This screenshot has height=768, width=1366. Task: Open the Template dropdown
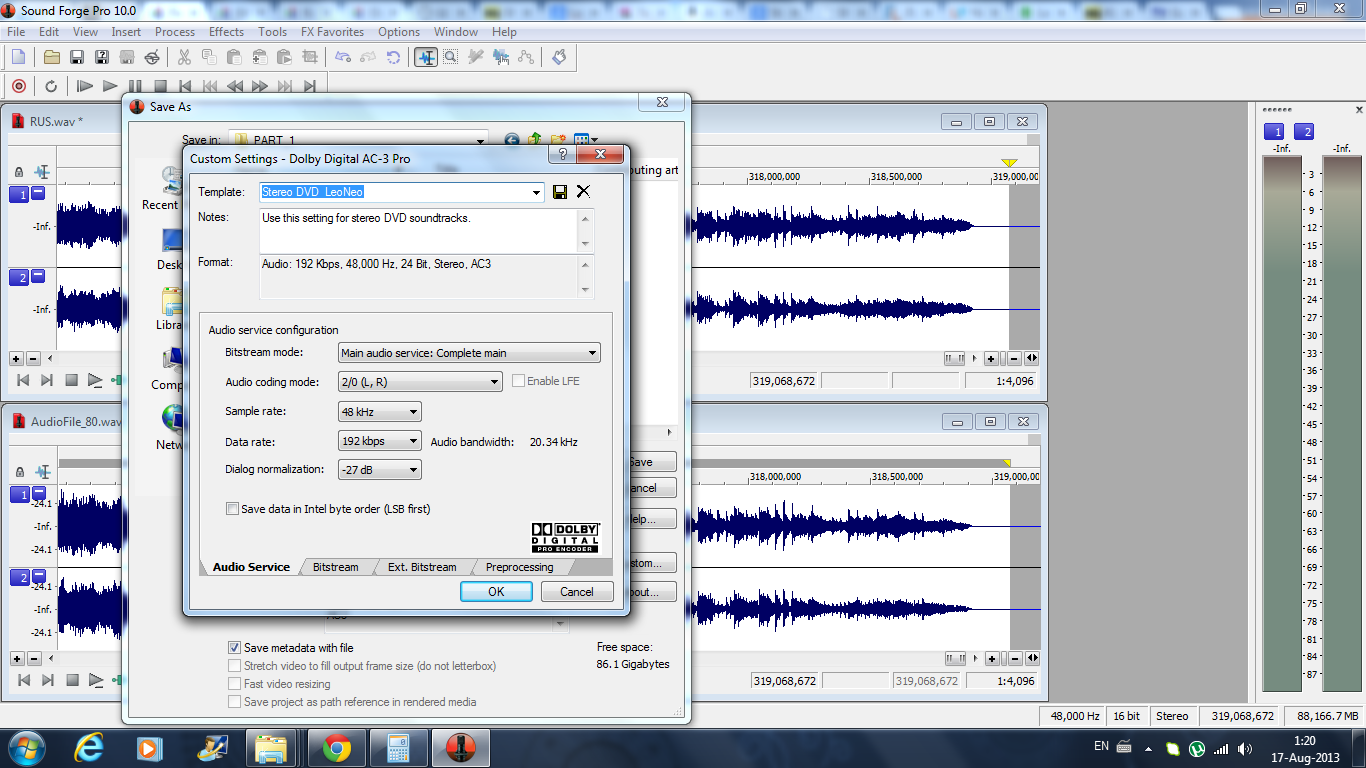[x=536, y=192]
